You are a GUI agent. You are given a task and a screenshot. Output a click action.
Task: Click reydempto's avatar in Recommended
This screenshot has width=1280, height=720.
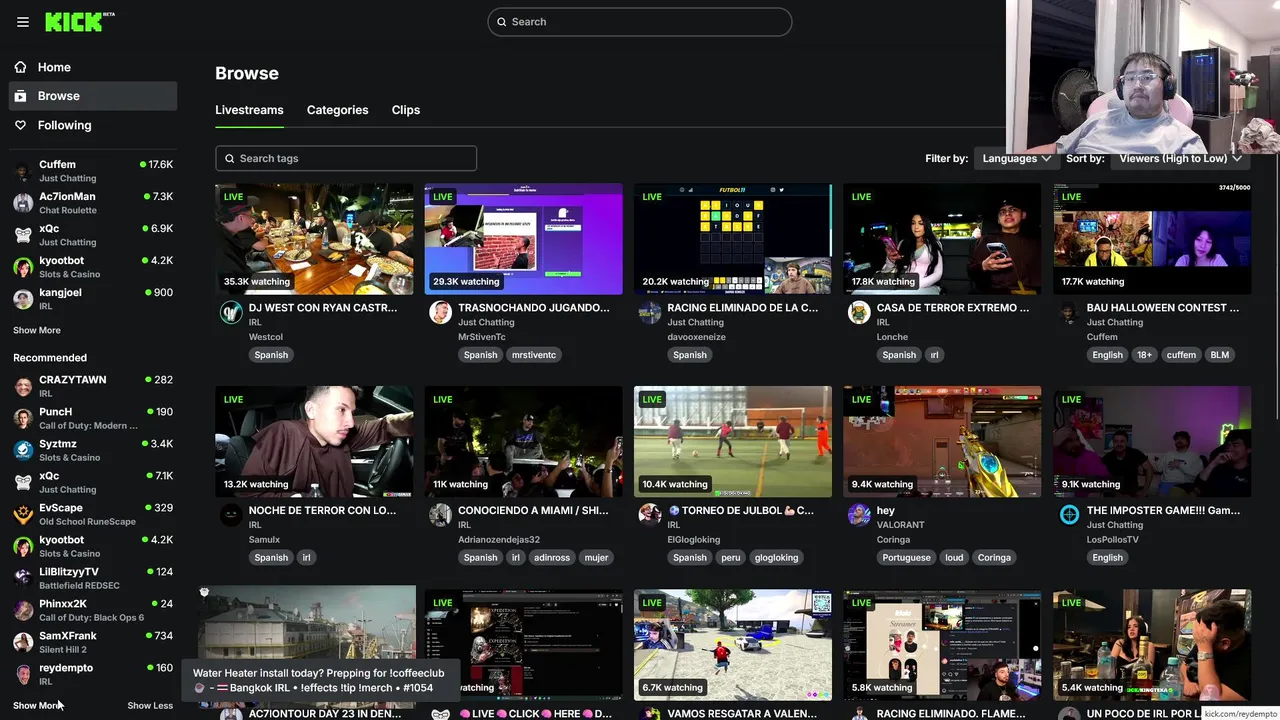(23, 674)
